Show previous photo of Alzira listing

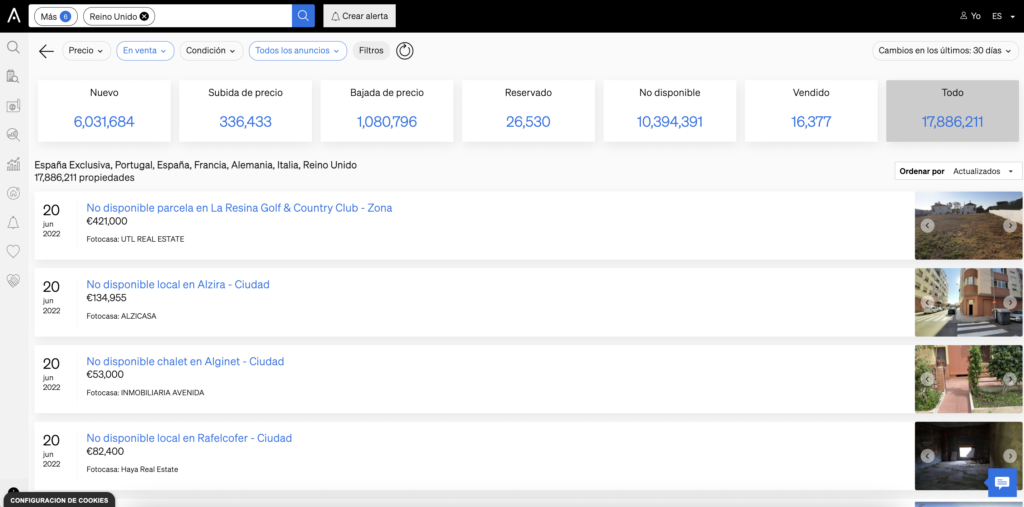(927, 303)
